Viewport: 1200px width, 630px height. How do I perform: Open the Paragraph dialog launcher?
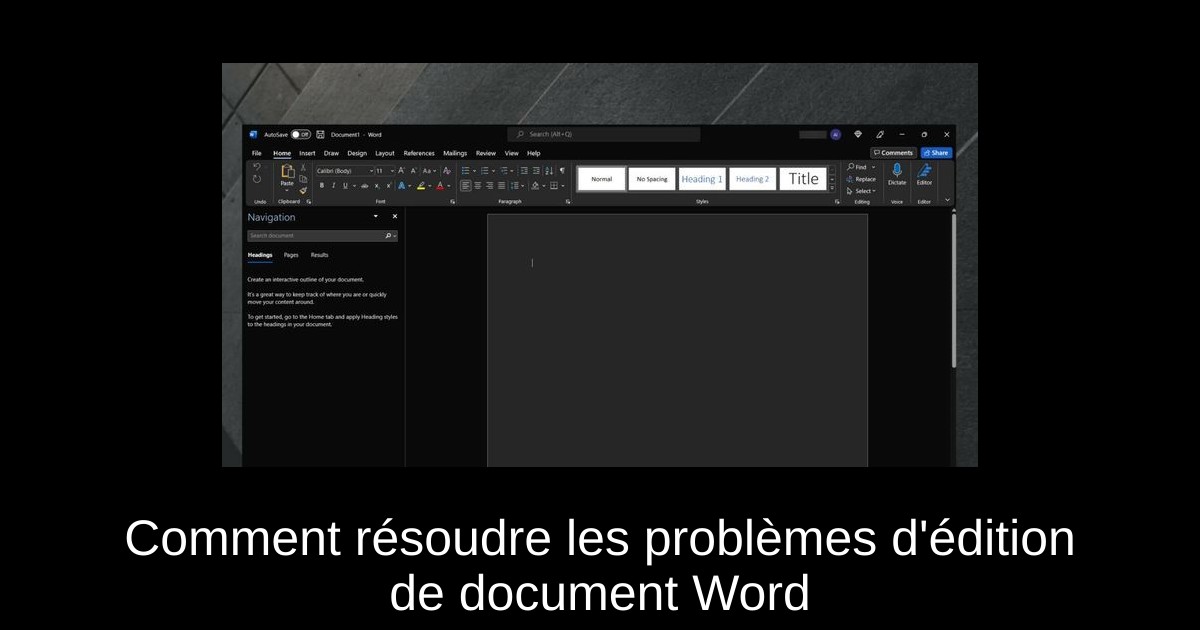tap(568, 202)
